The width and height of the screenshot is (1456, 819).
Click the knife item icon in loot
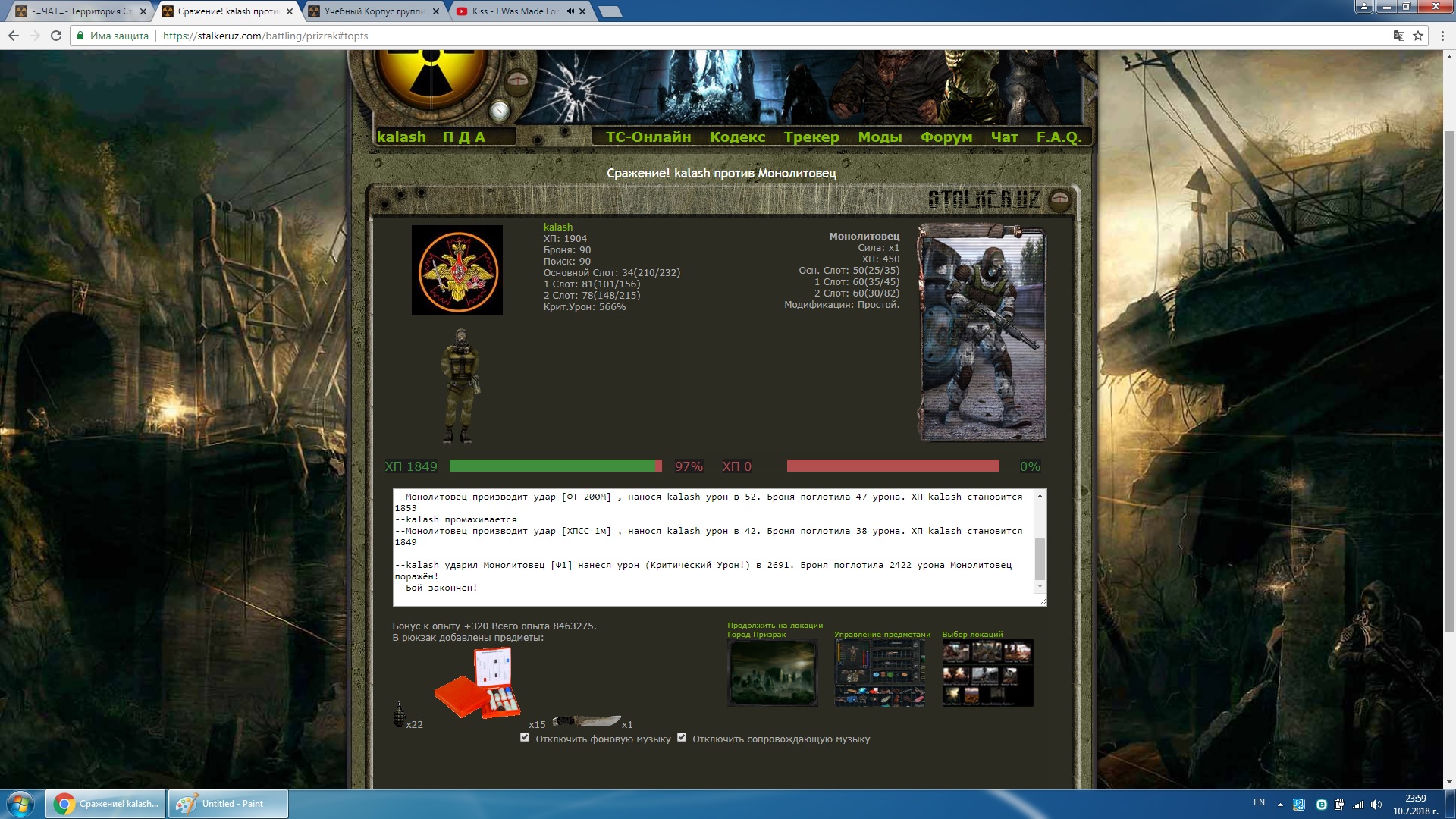[585, 721]
